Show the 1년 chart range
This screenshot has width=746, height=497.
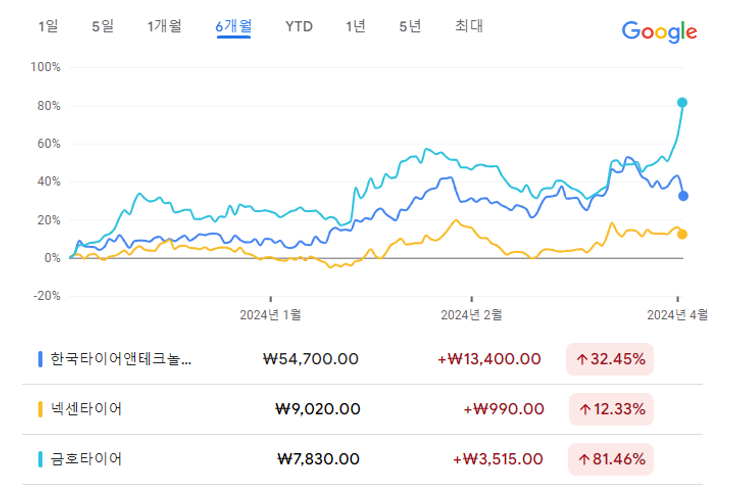[355, 26]
